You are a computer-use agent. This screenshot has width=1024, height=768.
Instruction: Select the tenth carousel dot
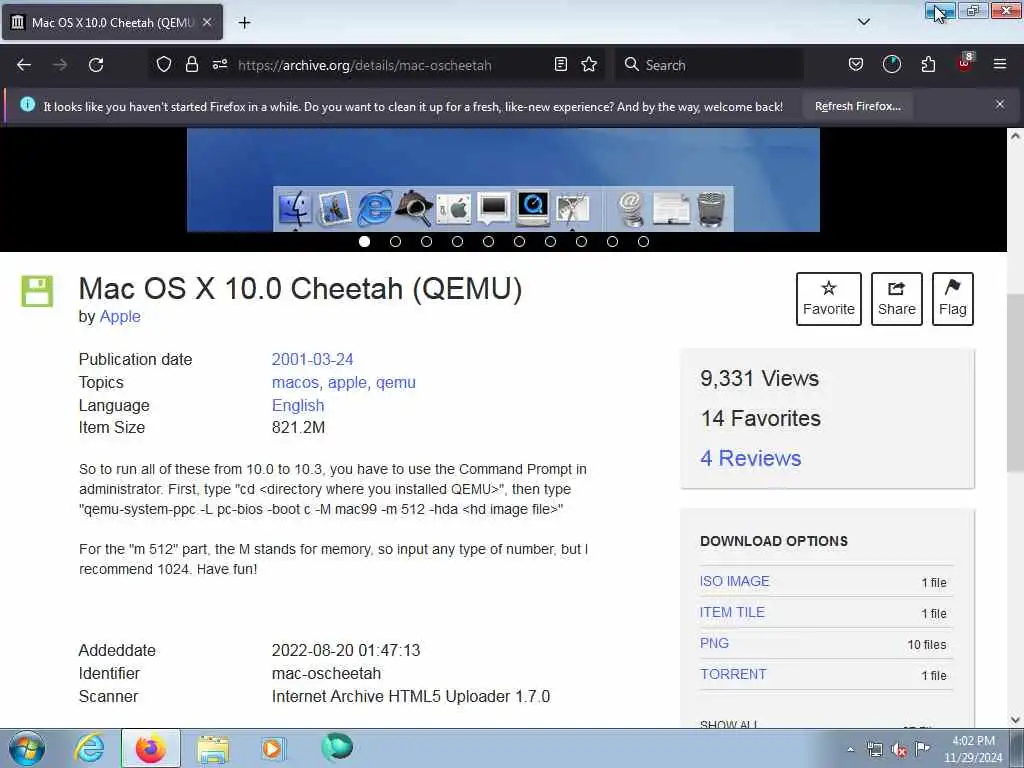coord(643,242)
